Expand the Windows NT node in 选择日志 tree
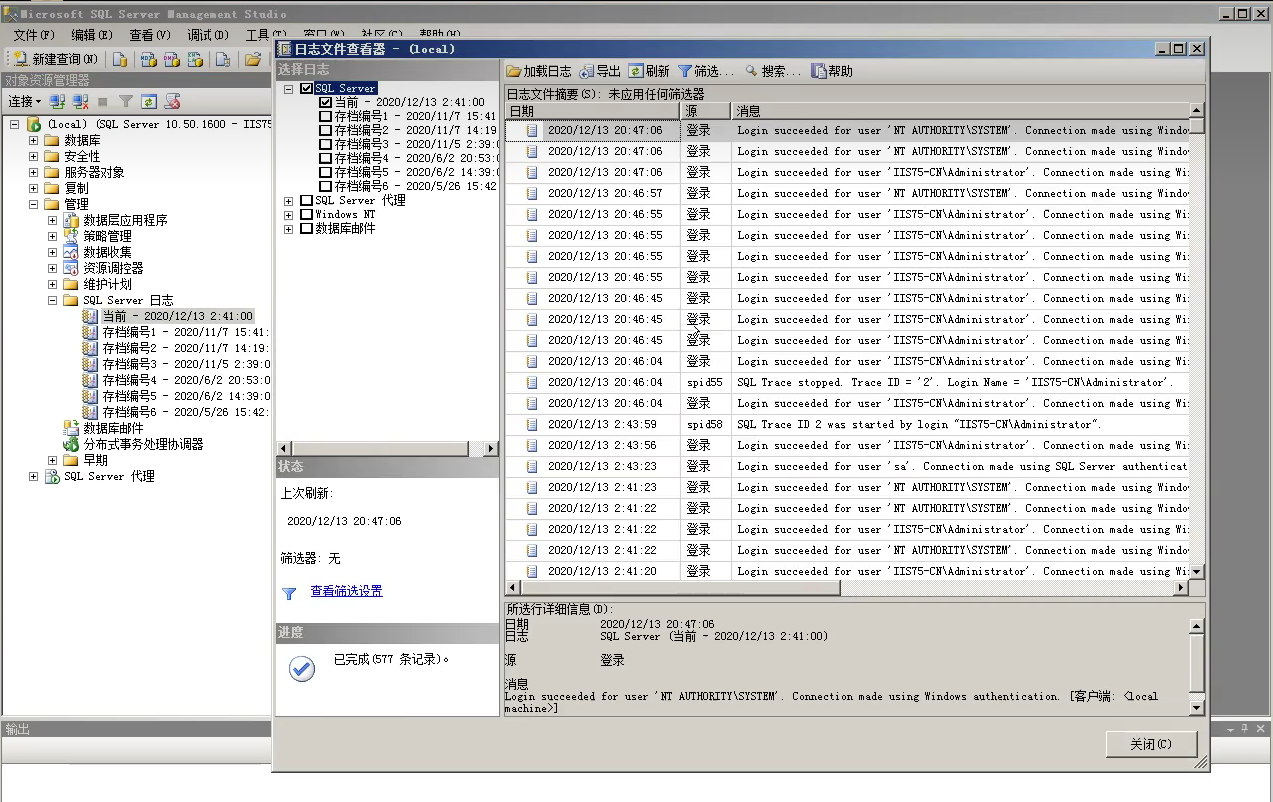Viewport: 1273px width, 802px height. coord(289,214)
